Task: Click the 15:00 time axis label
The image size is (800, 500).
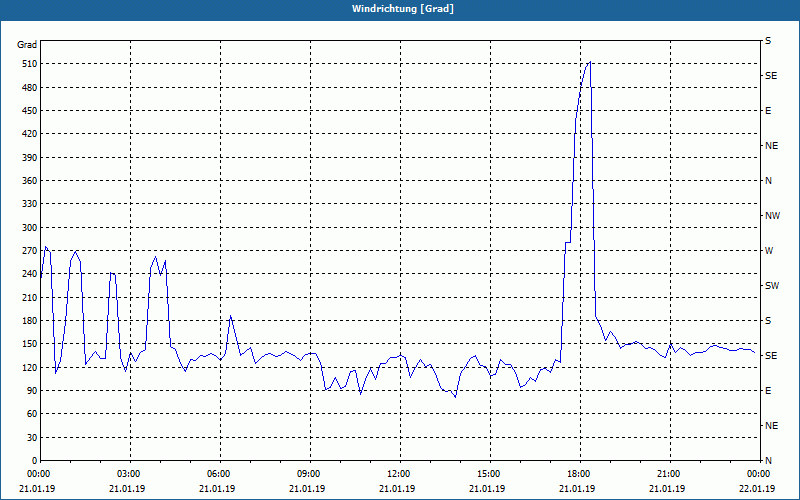Action: tap(490, 474)
